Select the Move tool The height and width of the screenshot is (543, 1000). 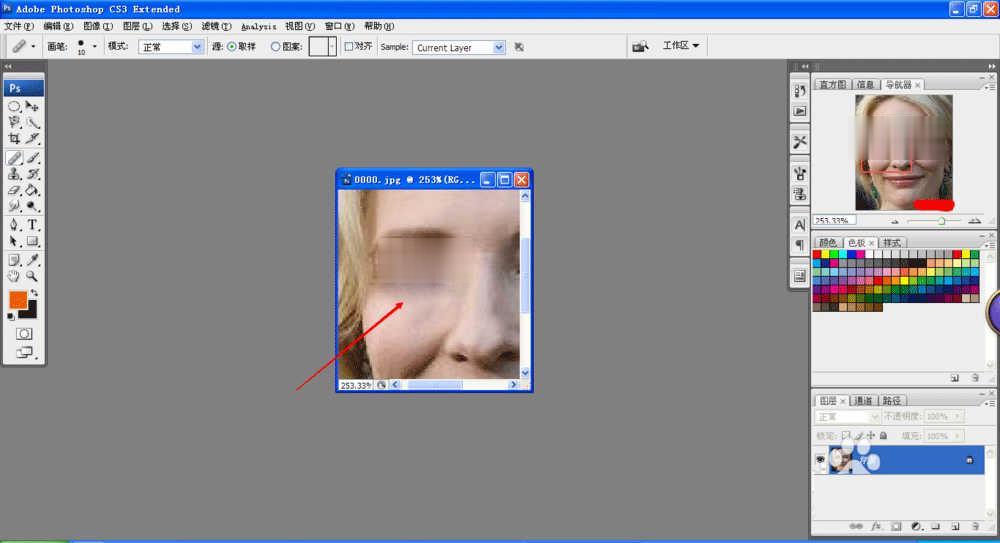point(32,106)
